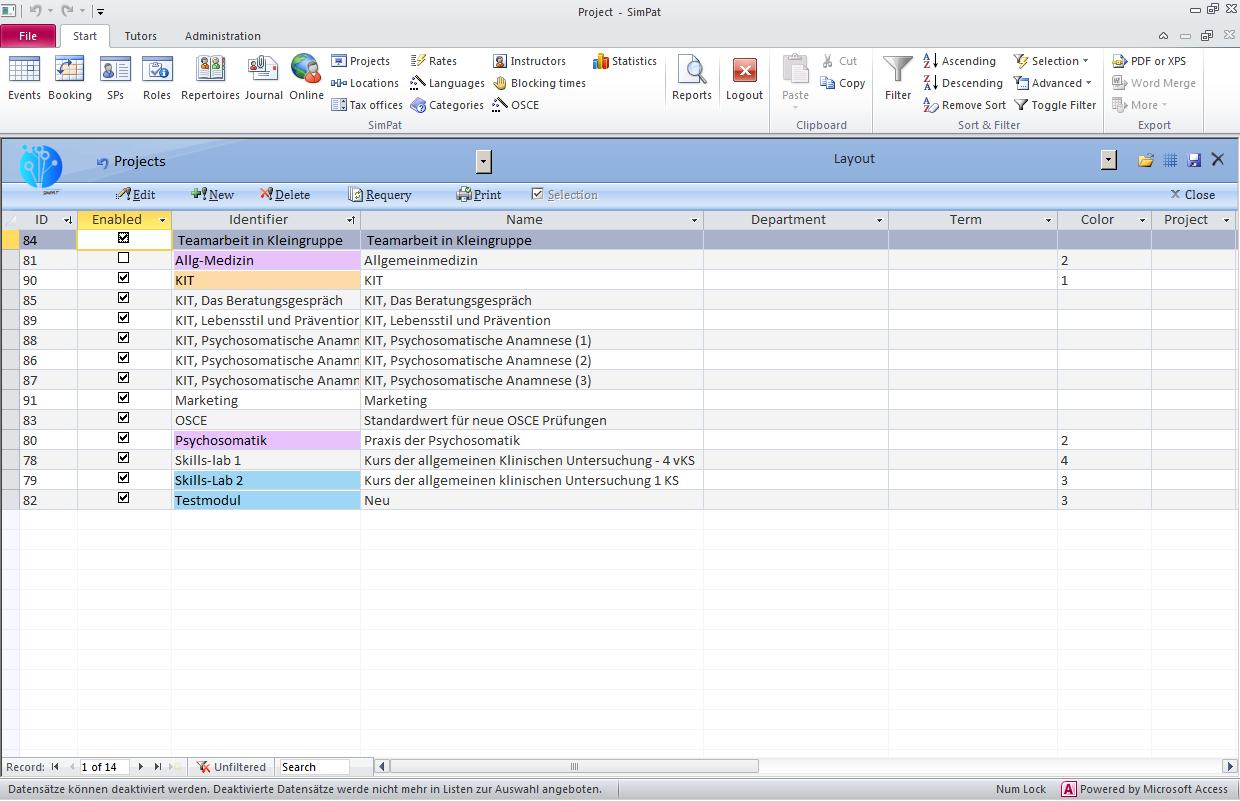Click the Statistics icon
The image size is (1240, 801).
pyautogui.click(x=624, y=61)
